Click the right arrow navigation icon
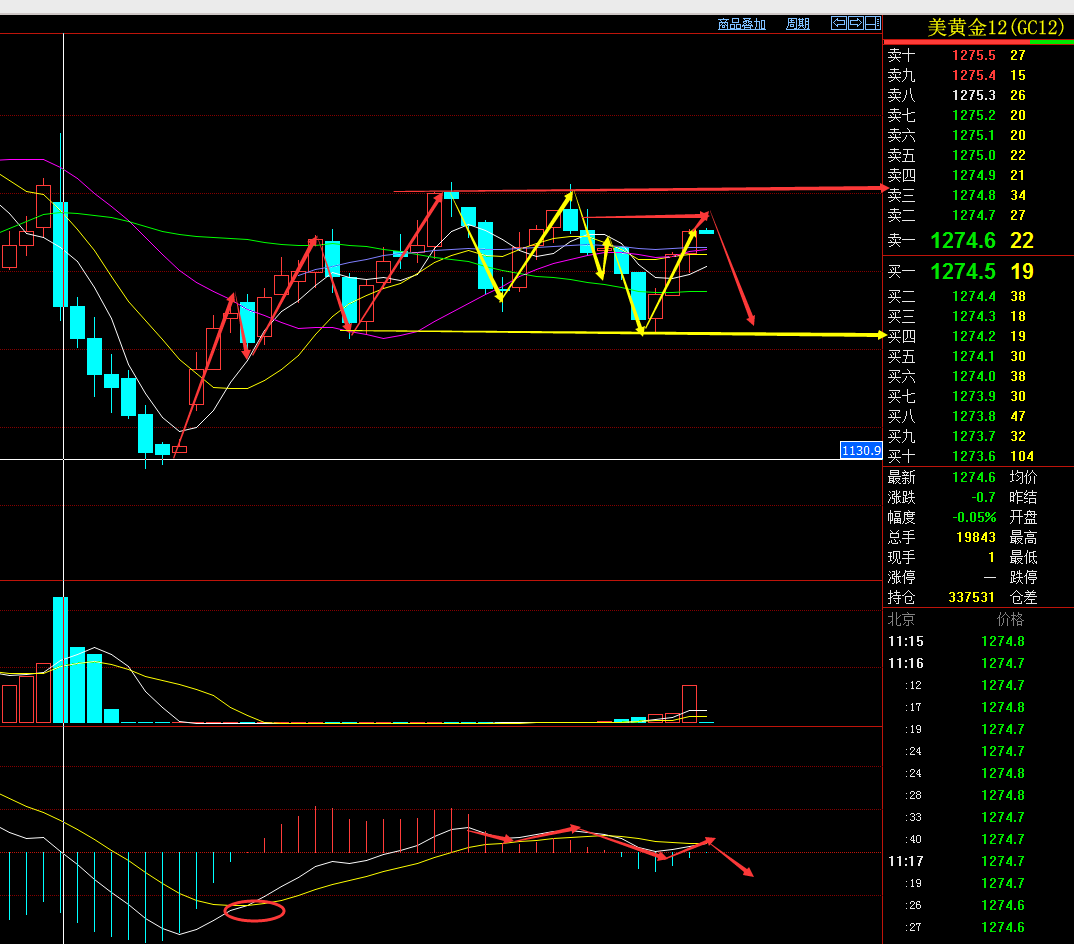 coord(856,23)
